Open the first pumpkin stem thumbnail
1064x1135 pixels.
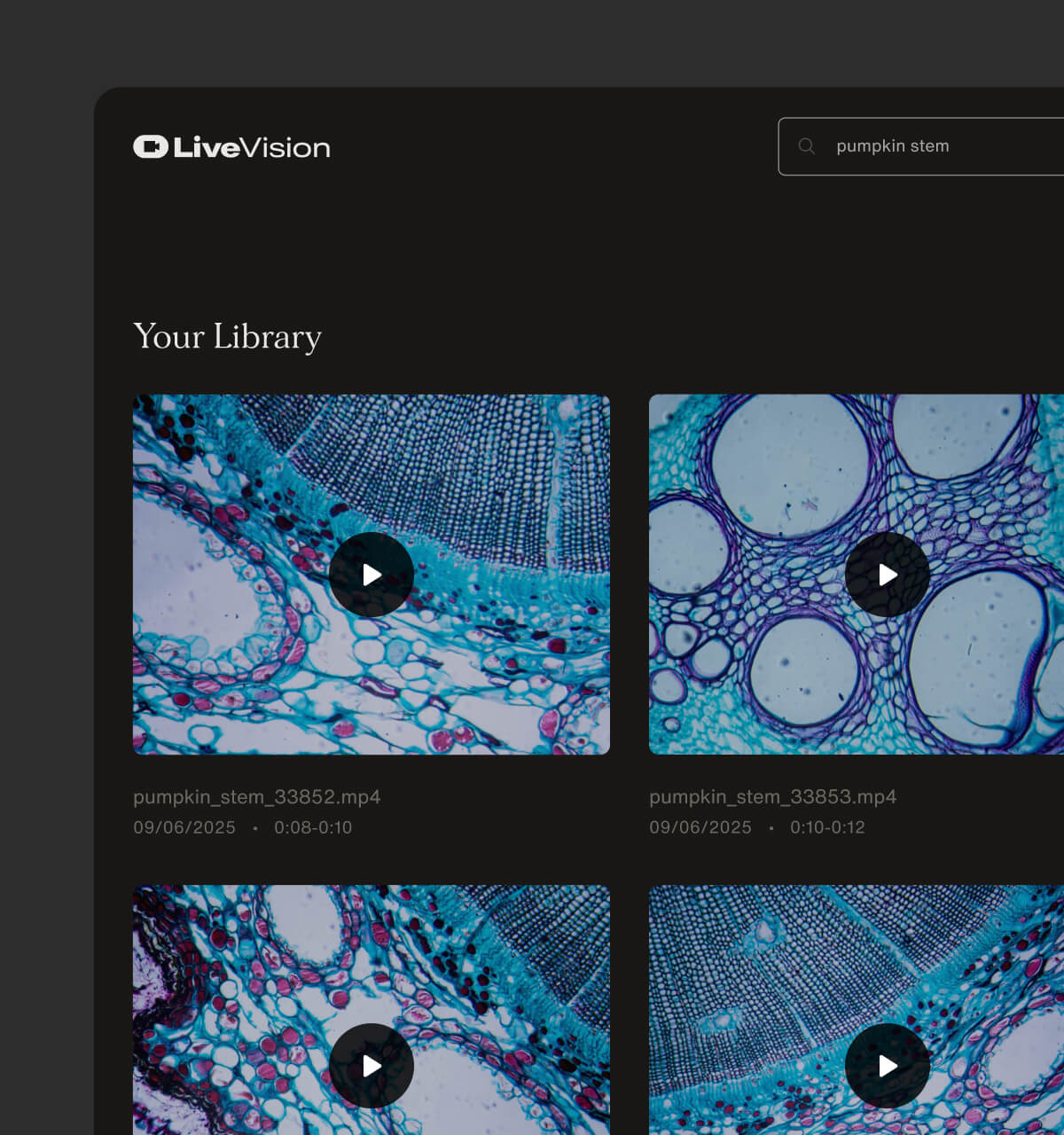[x=372, y=575]
